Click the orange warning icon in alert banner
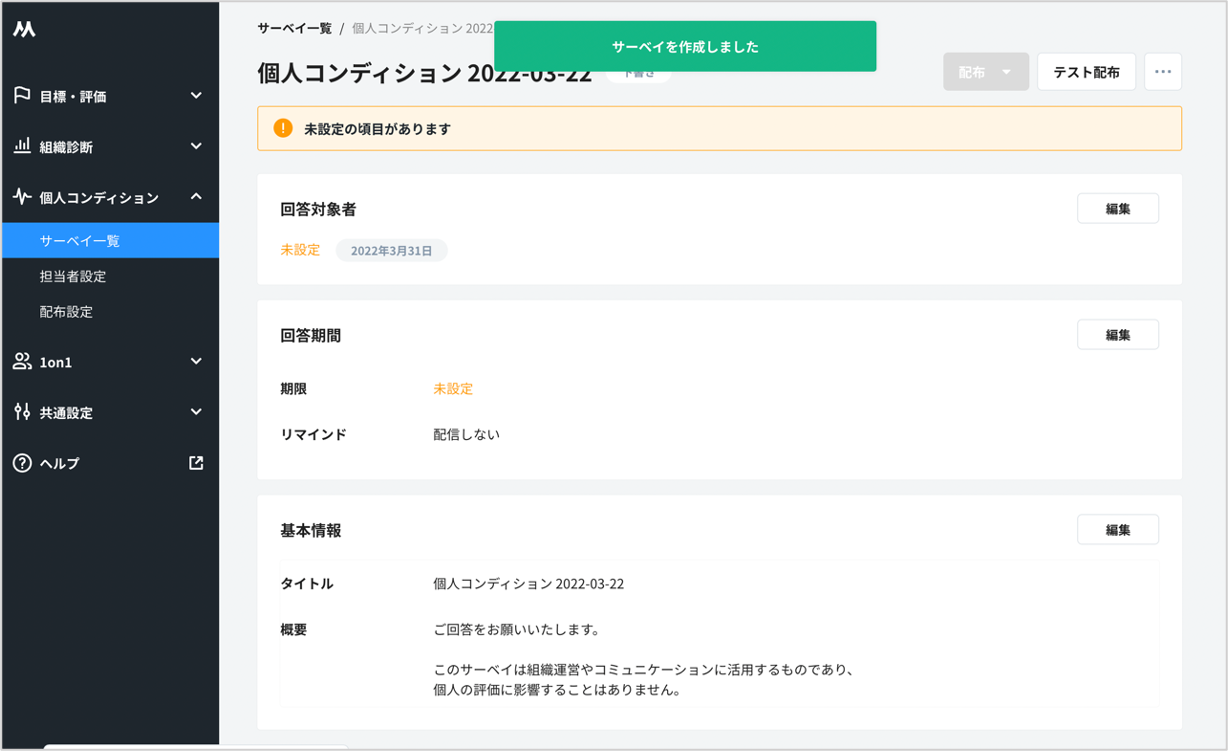Viewport: 1228px width, 752px height. pyautogui.click(x=283, y=129)
